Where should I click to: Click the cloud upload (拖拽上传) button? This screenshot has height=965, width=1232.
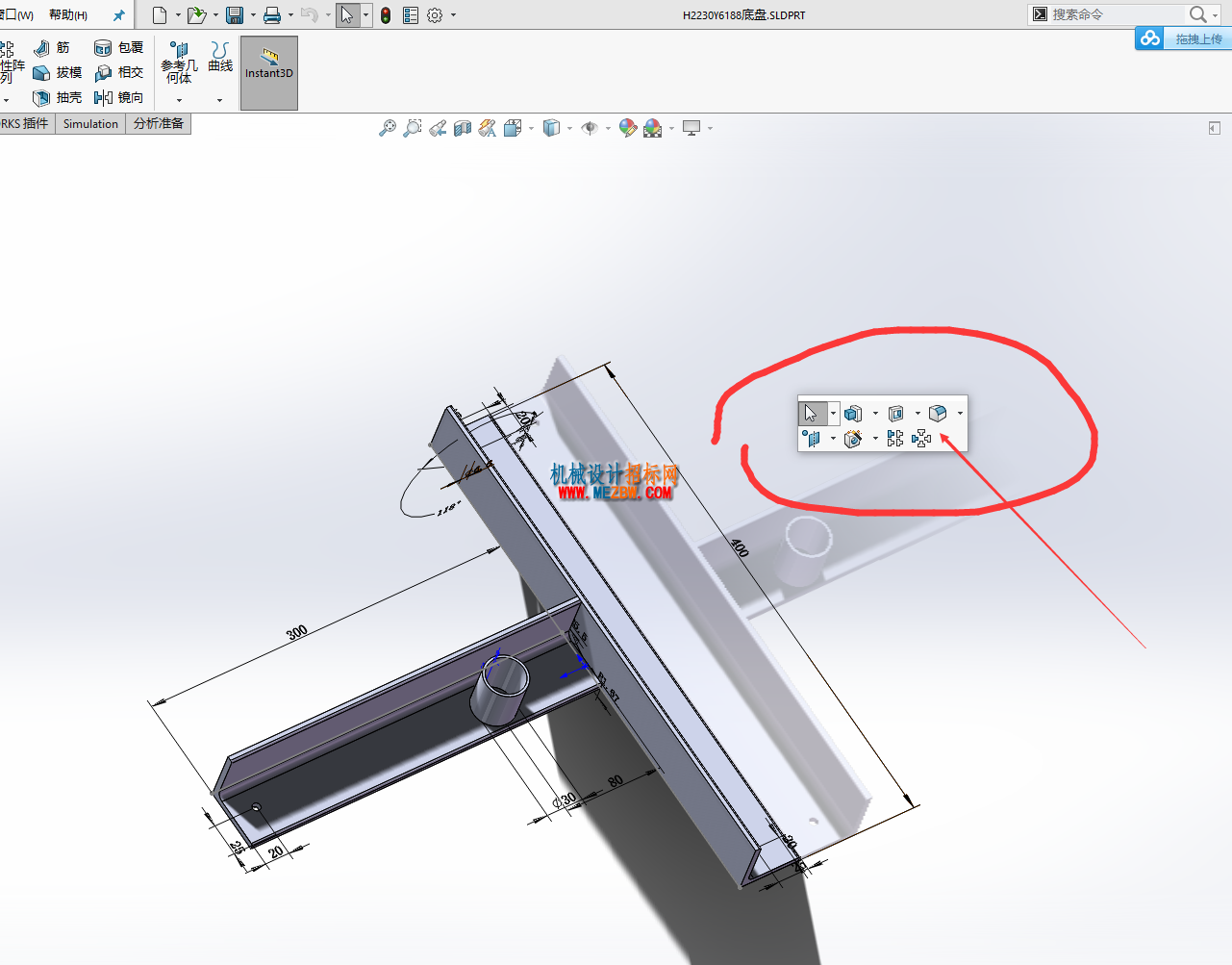click(x=1183, y=38)
